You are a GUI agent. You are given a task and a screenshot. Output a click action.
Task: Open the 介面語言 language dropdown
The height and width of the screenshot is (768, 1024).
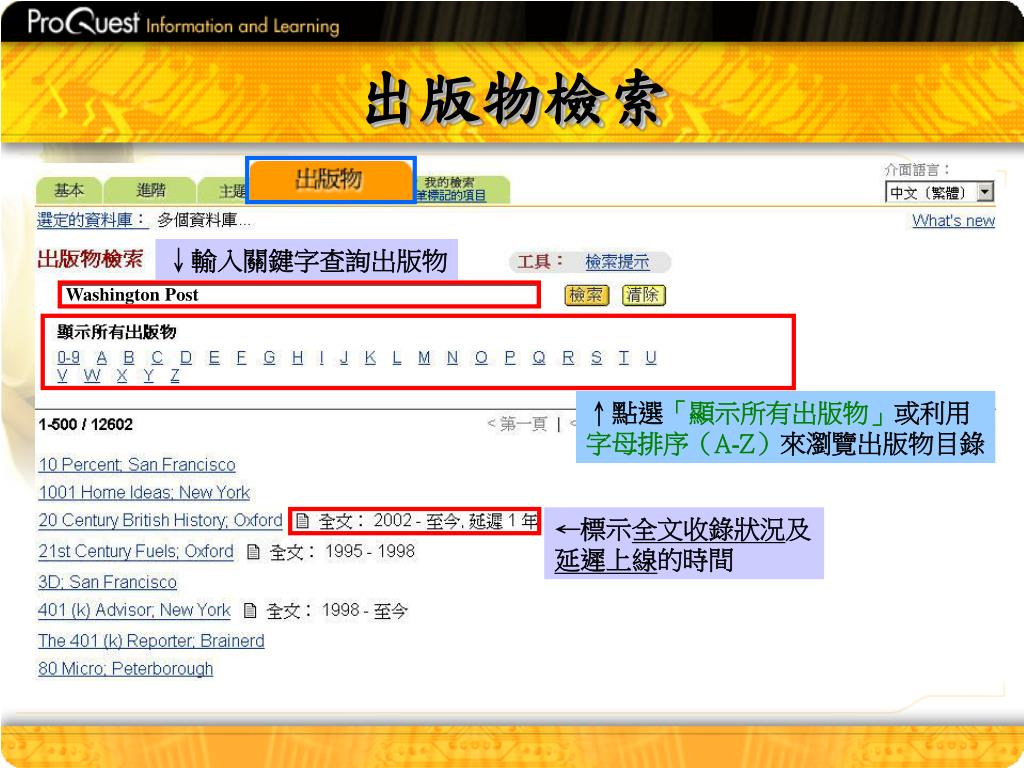point(939,193)
